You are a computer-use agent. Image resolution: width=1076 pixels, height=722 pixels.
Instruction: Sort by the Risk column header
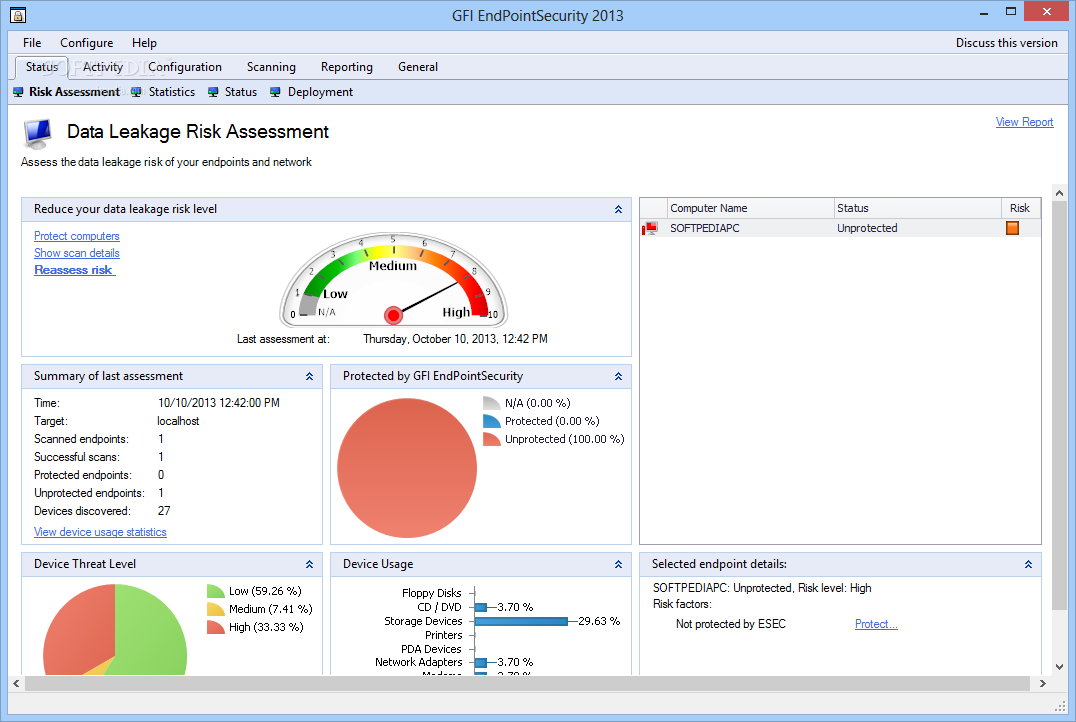1020,208
